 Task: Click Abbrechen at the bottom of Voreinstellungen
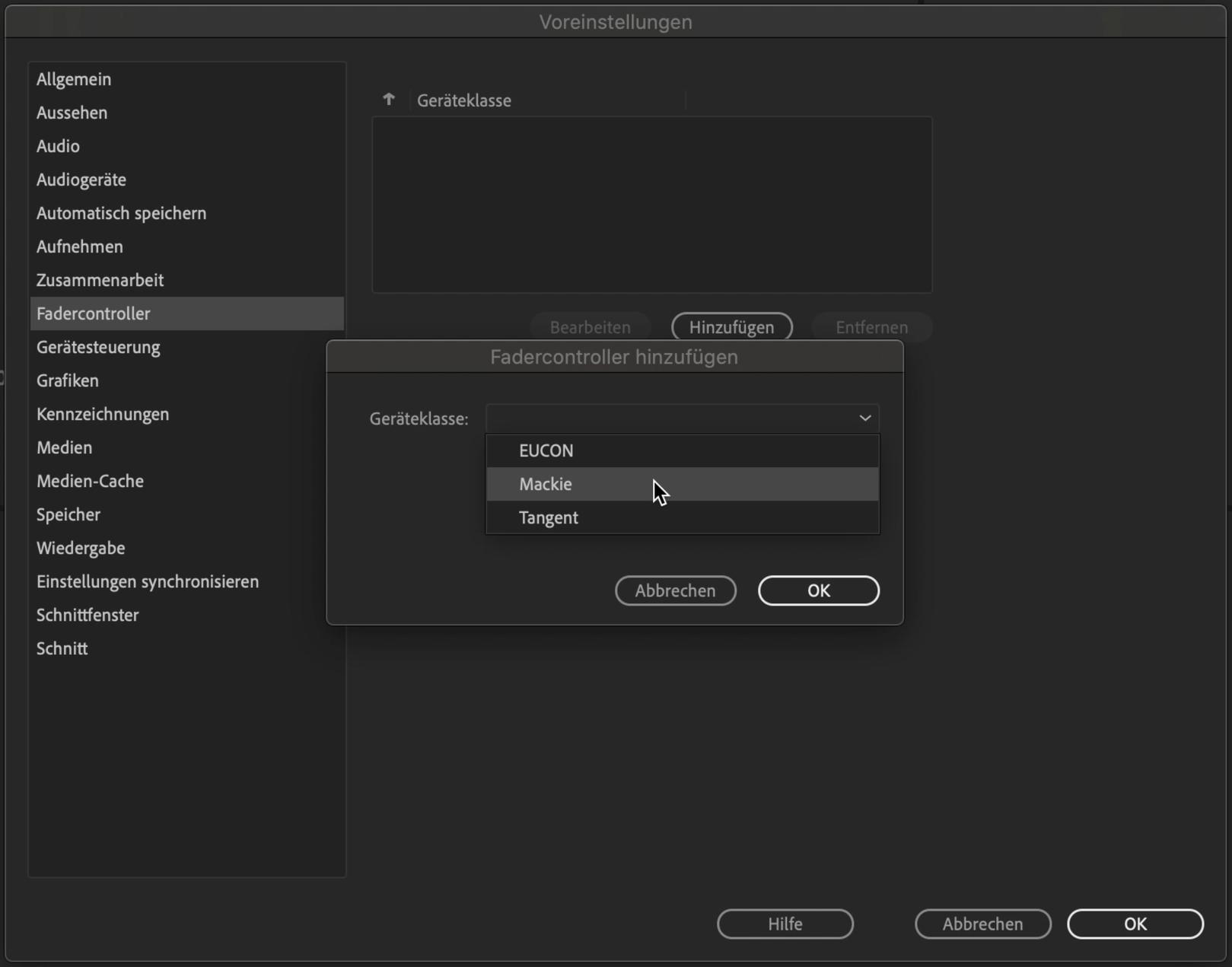[982, 924]
